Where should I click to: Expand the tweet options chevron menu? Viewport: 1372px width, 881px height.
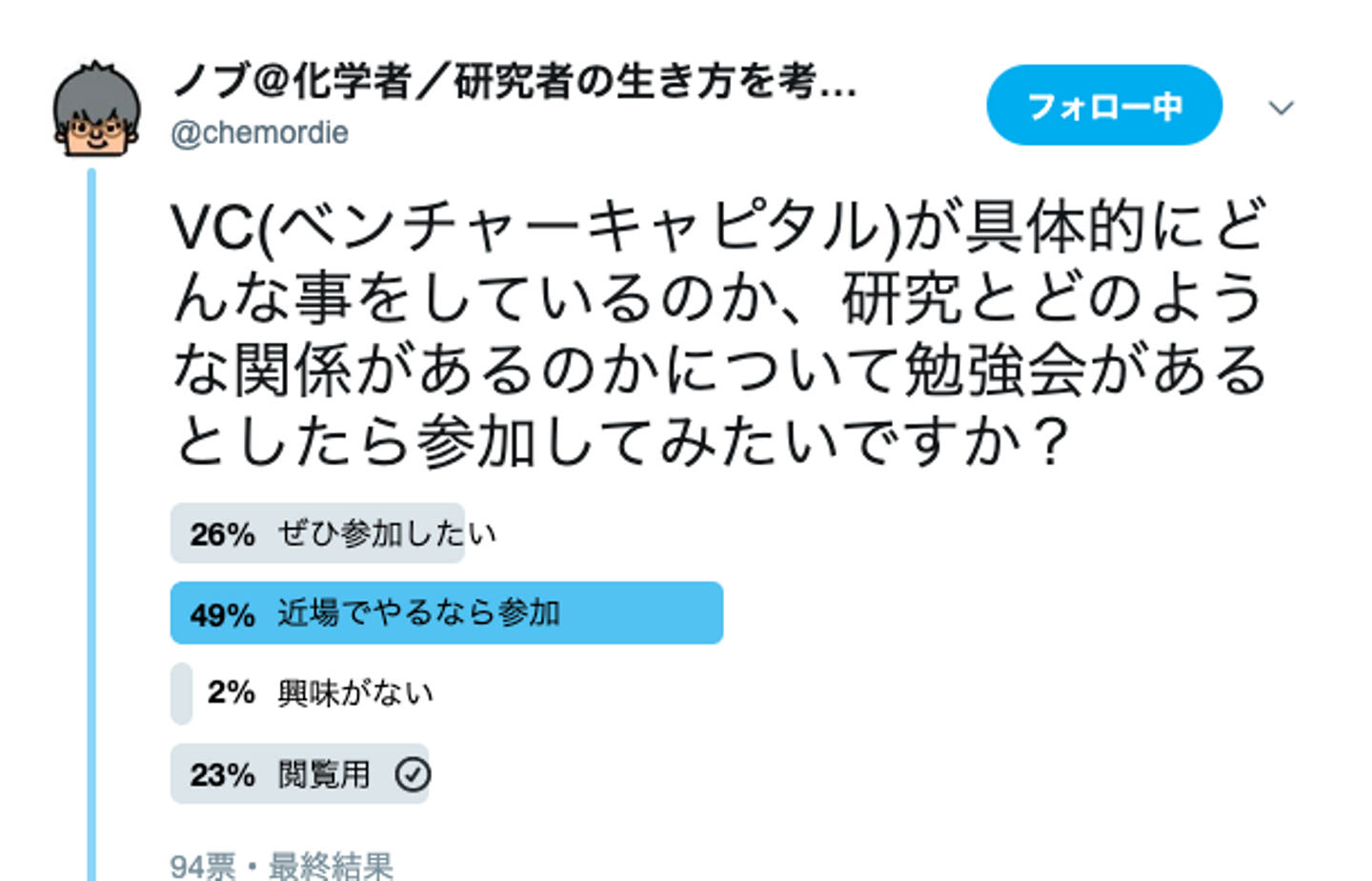1281,109
